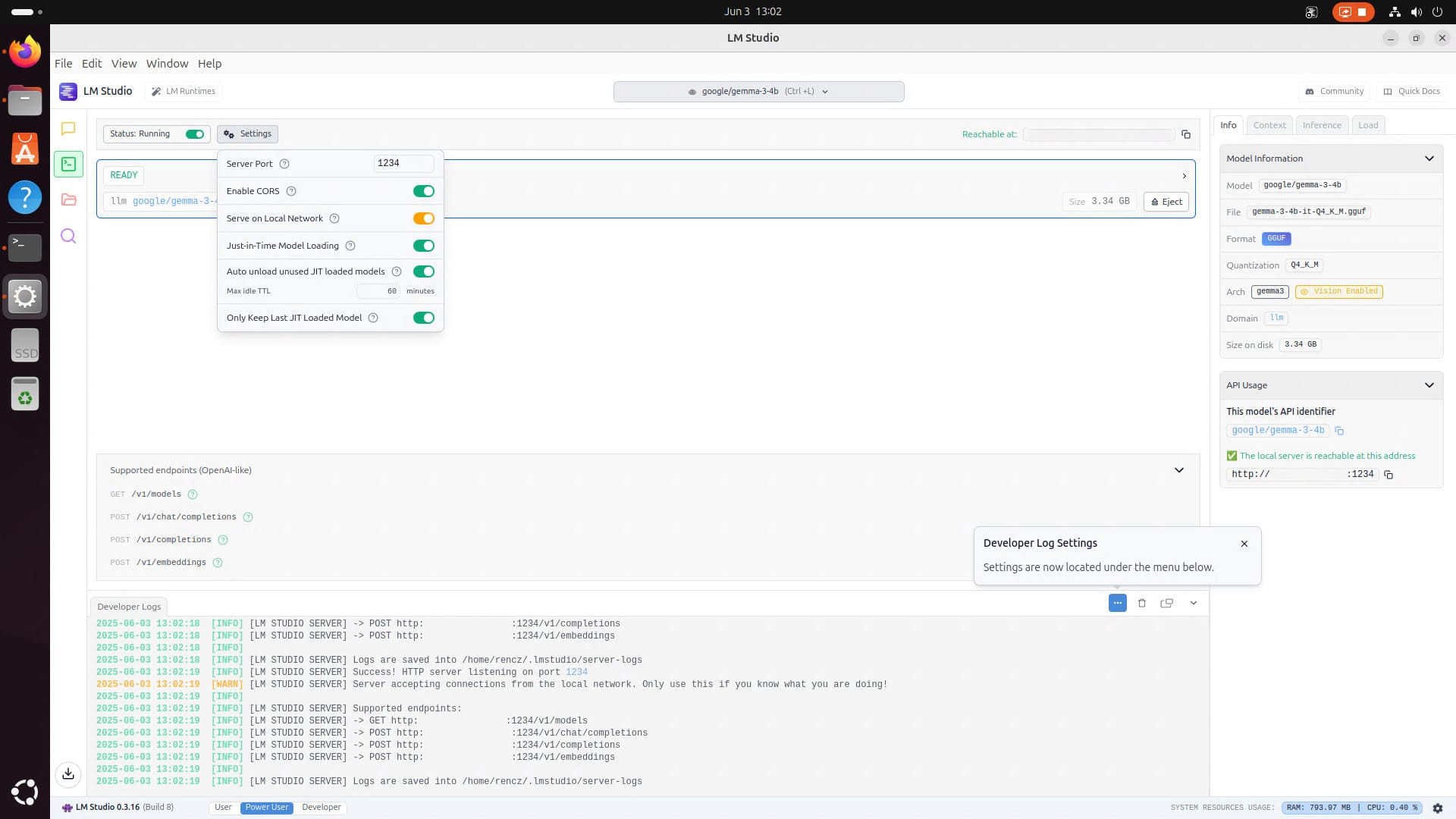1456x819 pixels.
Task: Open the Developer server view icon
Action: pyautogui.click(x=68, y=164)
